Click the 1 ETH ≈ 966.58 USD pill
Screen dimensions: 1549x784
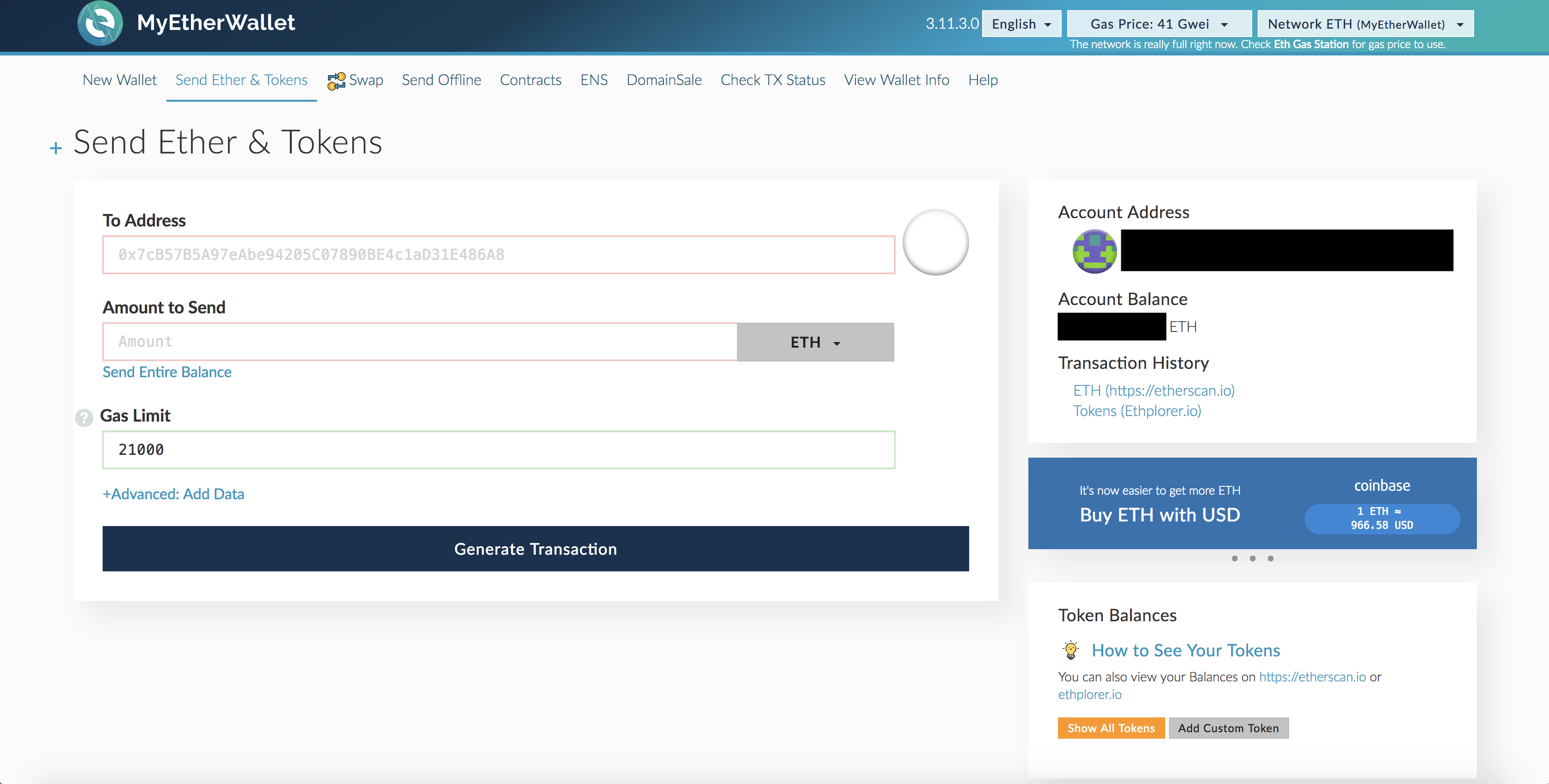[x=1381, y=519]
